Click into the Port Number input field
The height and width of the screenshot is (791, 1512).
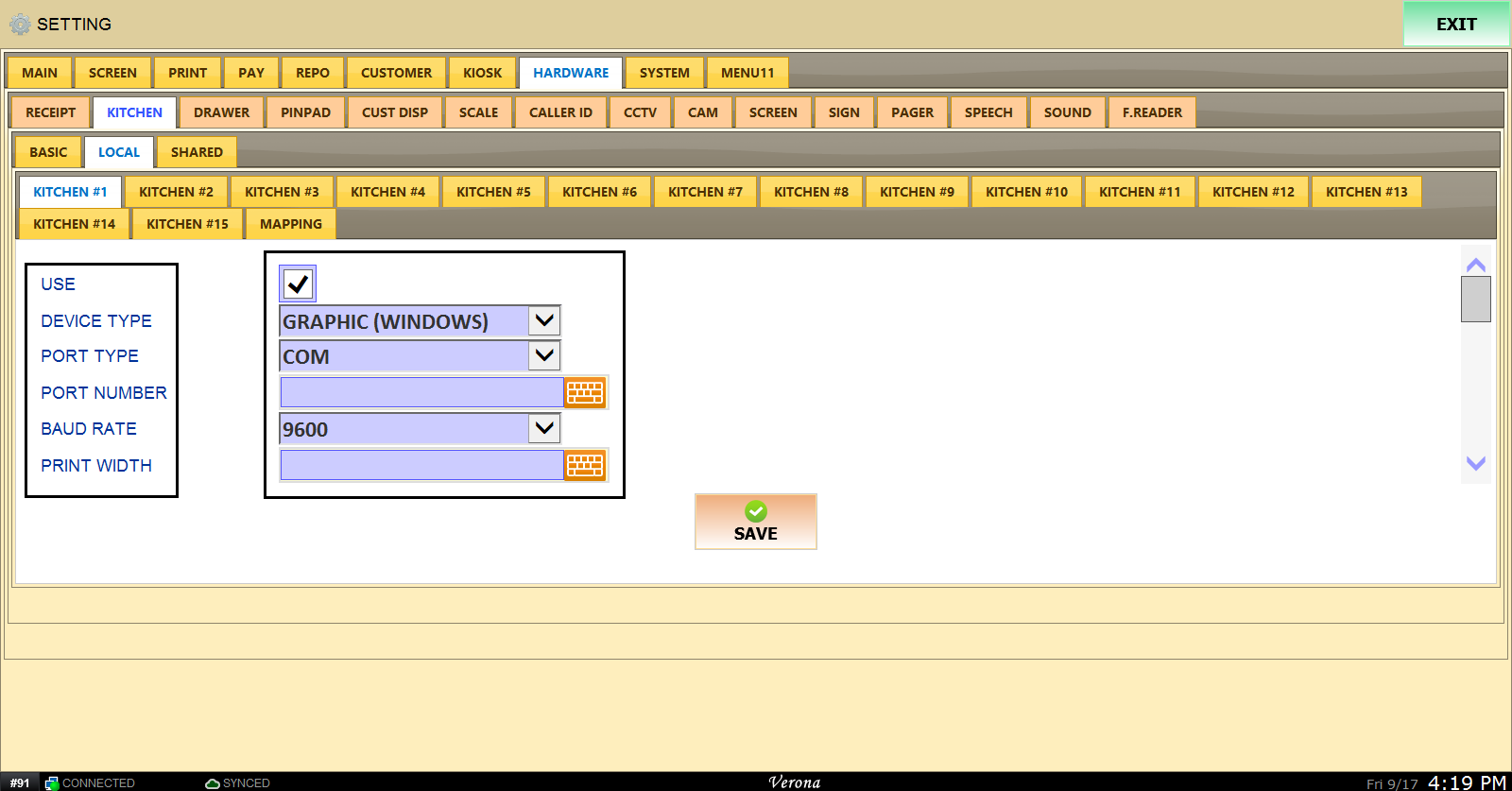click(x=422, y=392)
